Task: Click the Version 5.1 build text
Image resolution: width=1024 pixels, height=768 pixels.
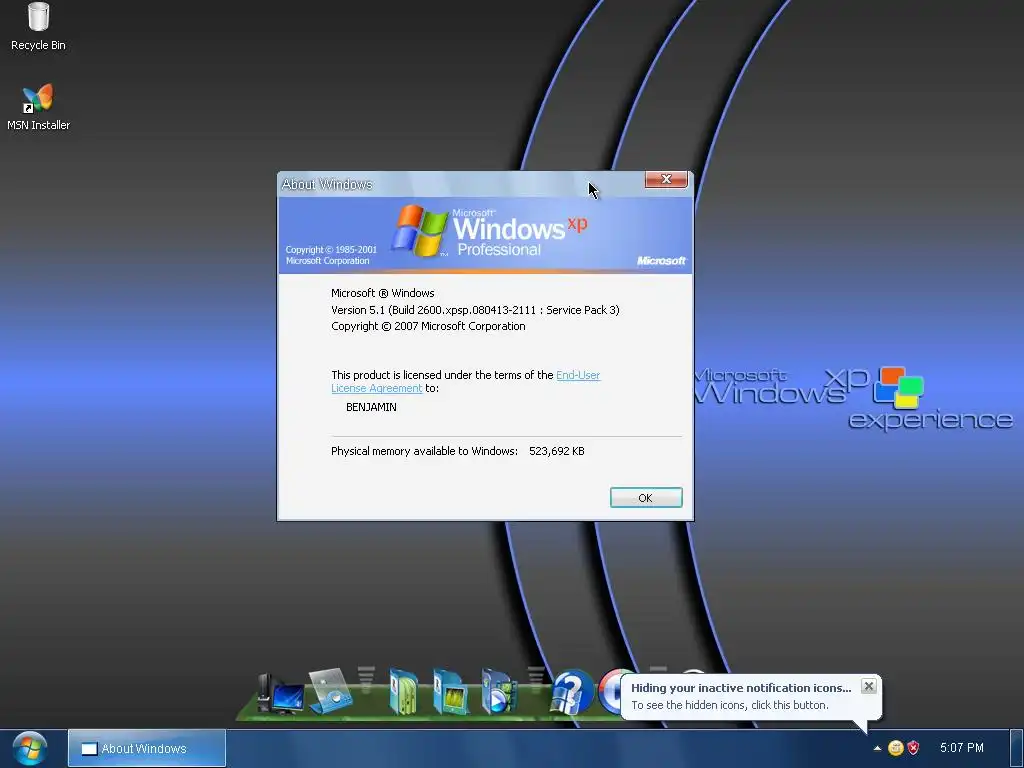Action: (x=475, y=310)
